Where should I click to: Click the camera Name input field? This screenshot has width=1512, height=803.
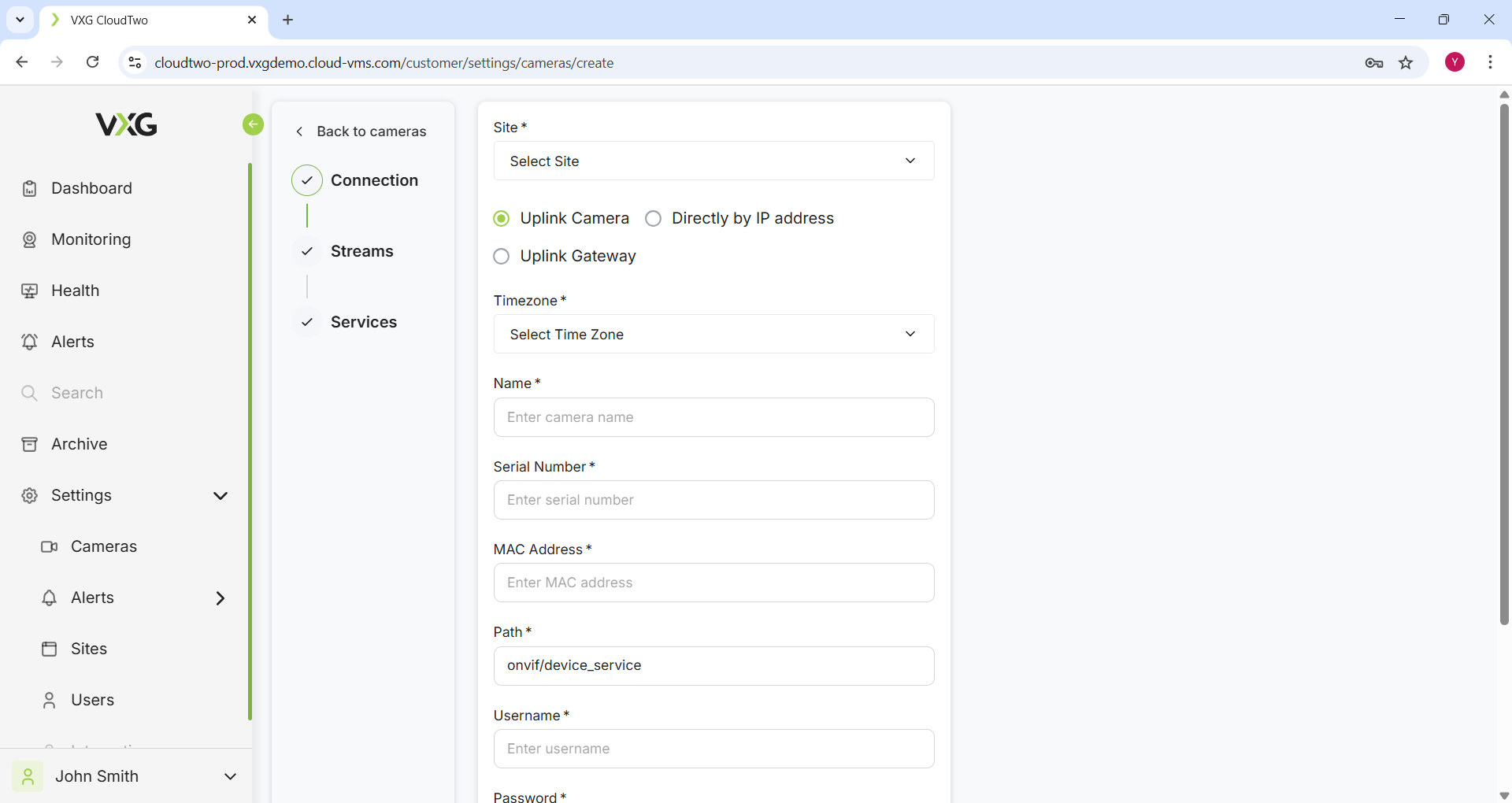click(713, 418)
